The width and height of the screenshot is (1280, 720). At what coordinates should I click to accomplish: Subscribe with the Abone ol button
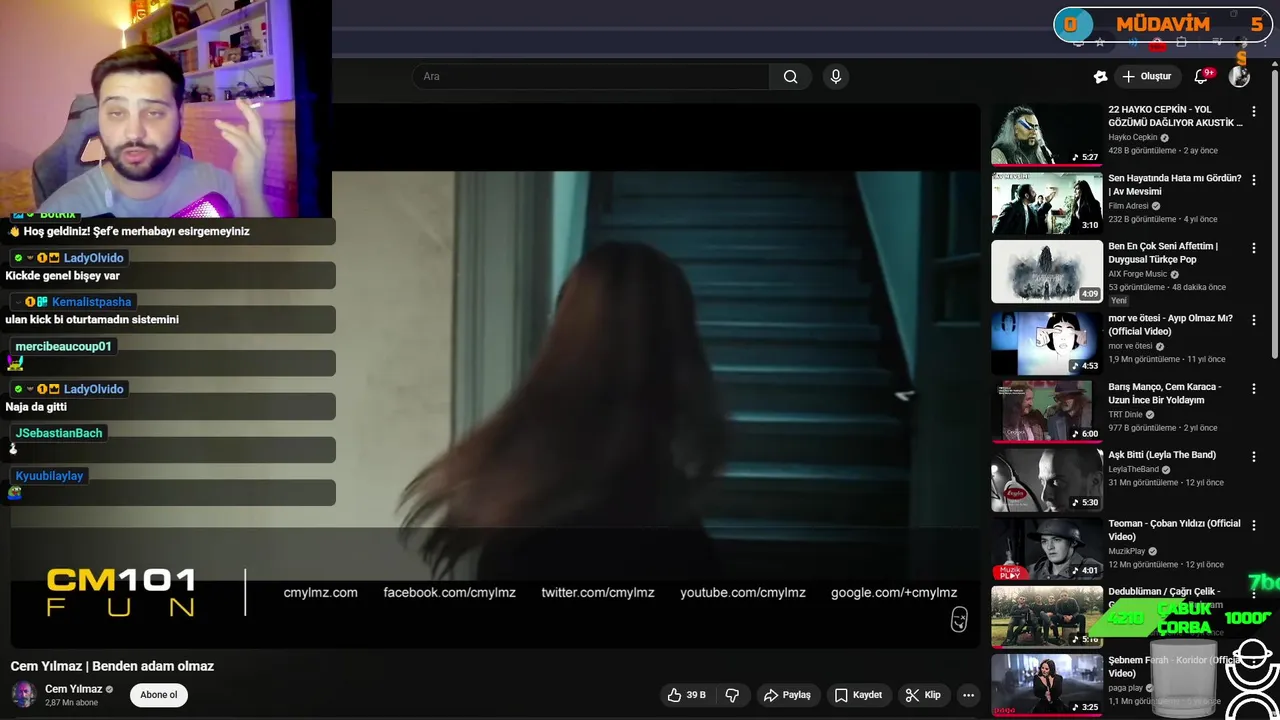click(x=159, y=695)
